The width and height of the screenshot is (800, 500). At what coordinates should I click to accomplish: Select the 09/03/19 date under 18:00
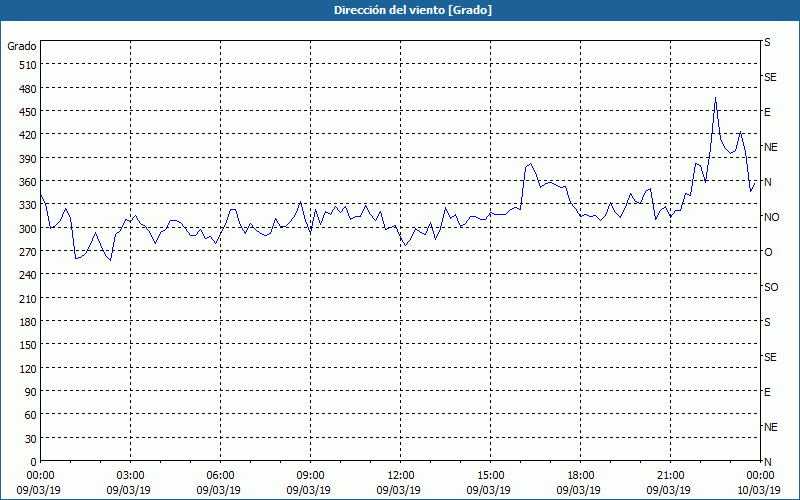tap(579, 490)
